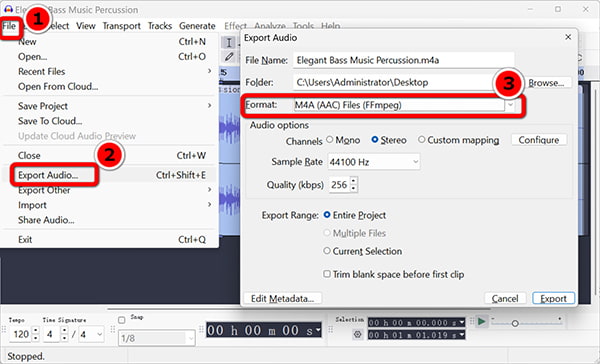Choose Open From Cloud...
Image resolution: width=600 pixels, height=364 pixels.
(x=109, y=87)
